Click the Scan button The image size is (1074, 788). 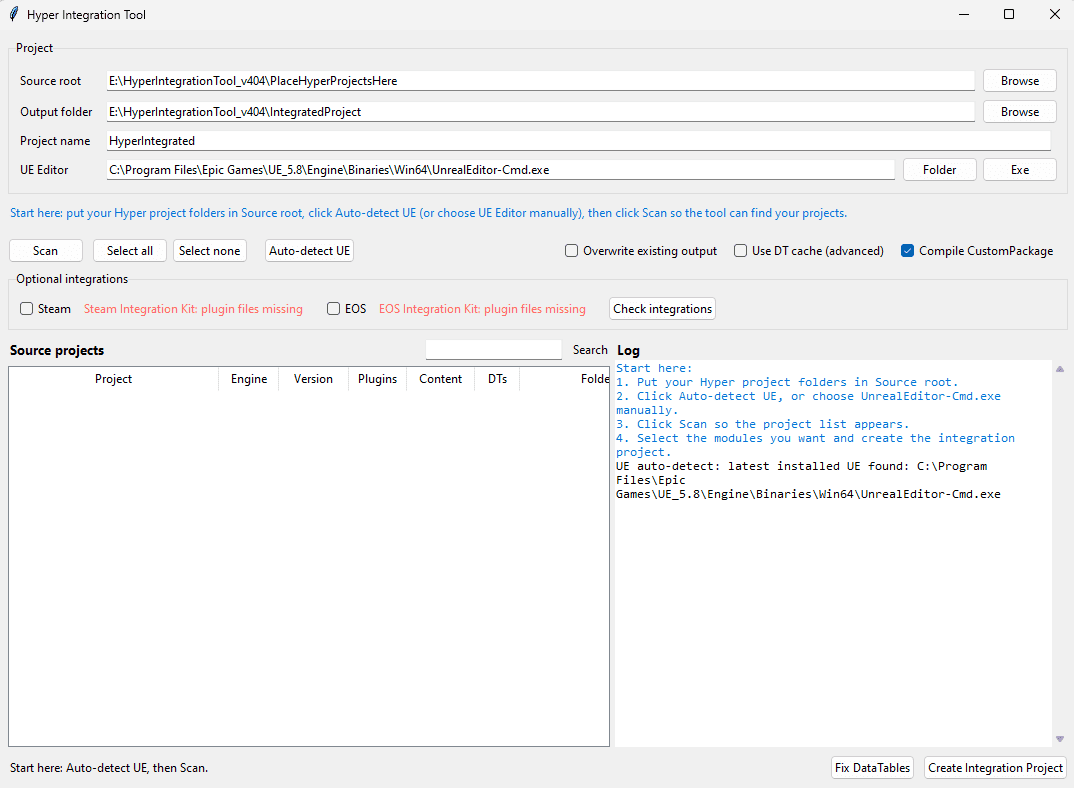tap(46, 251)
